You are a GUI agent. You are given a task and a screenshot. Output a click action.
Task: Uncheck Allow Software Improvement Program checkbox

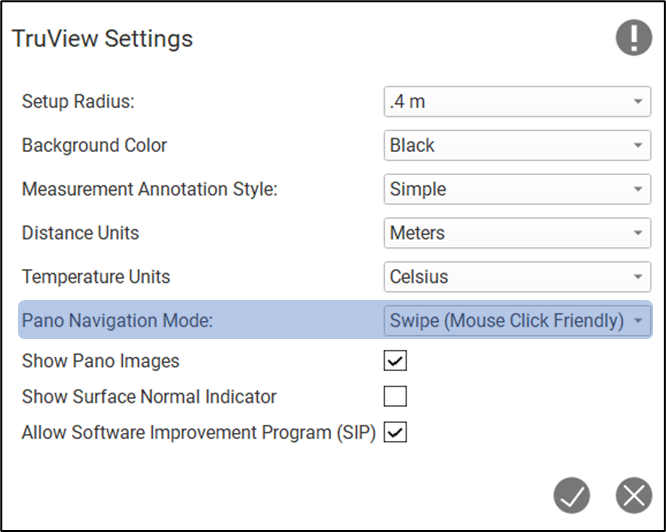point(396,432)
